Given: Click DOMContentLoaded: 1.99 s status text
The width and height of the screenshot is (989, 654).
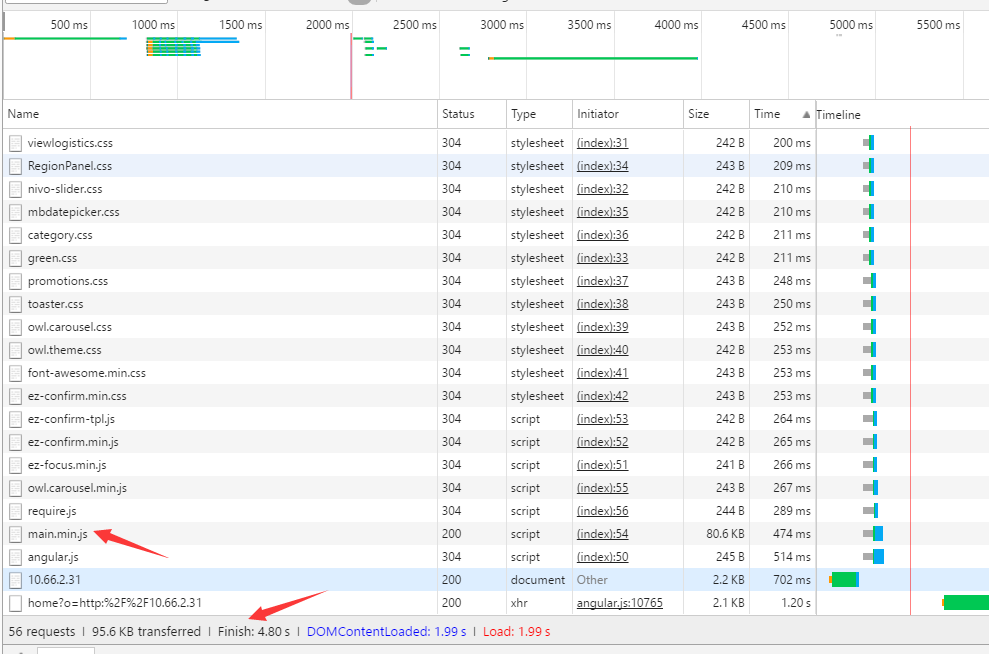Looking at the screenshot, I should pyautogui.click(x=387, y=631).
